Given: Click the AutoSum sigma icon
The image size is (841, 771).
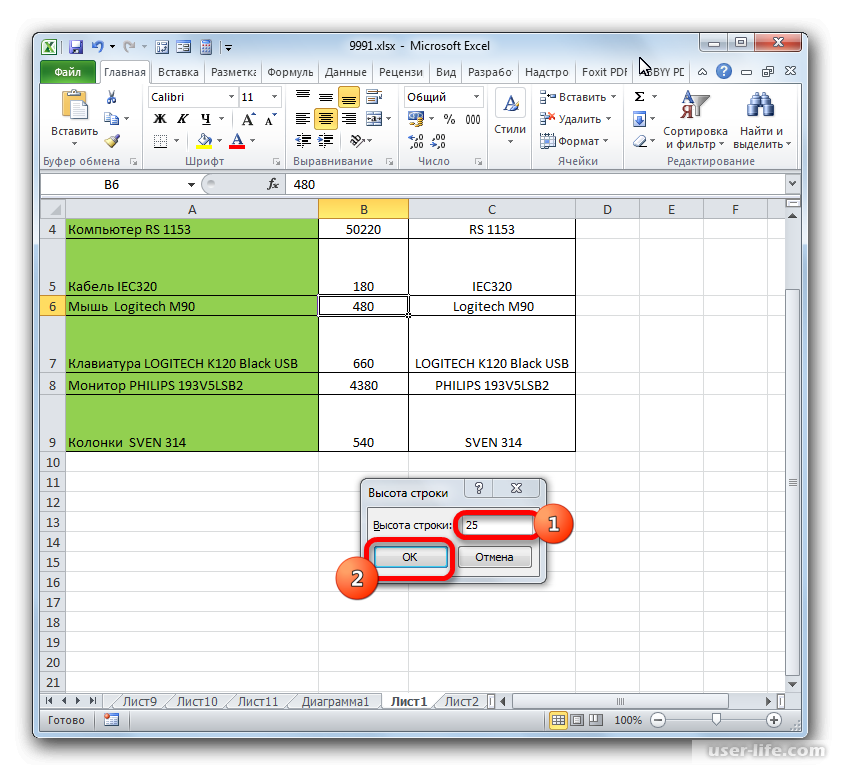Looking at the screenshot, I should point(639,97).
